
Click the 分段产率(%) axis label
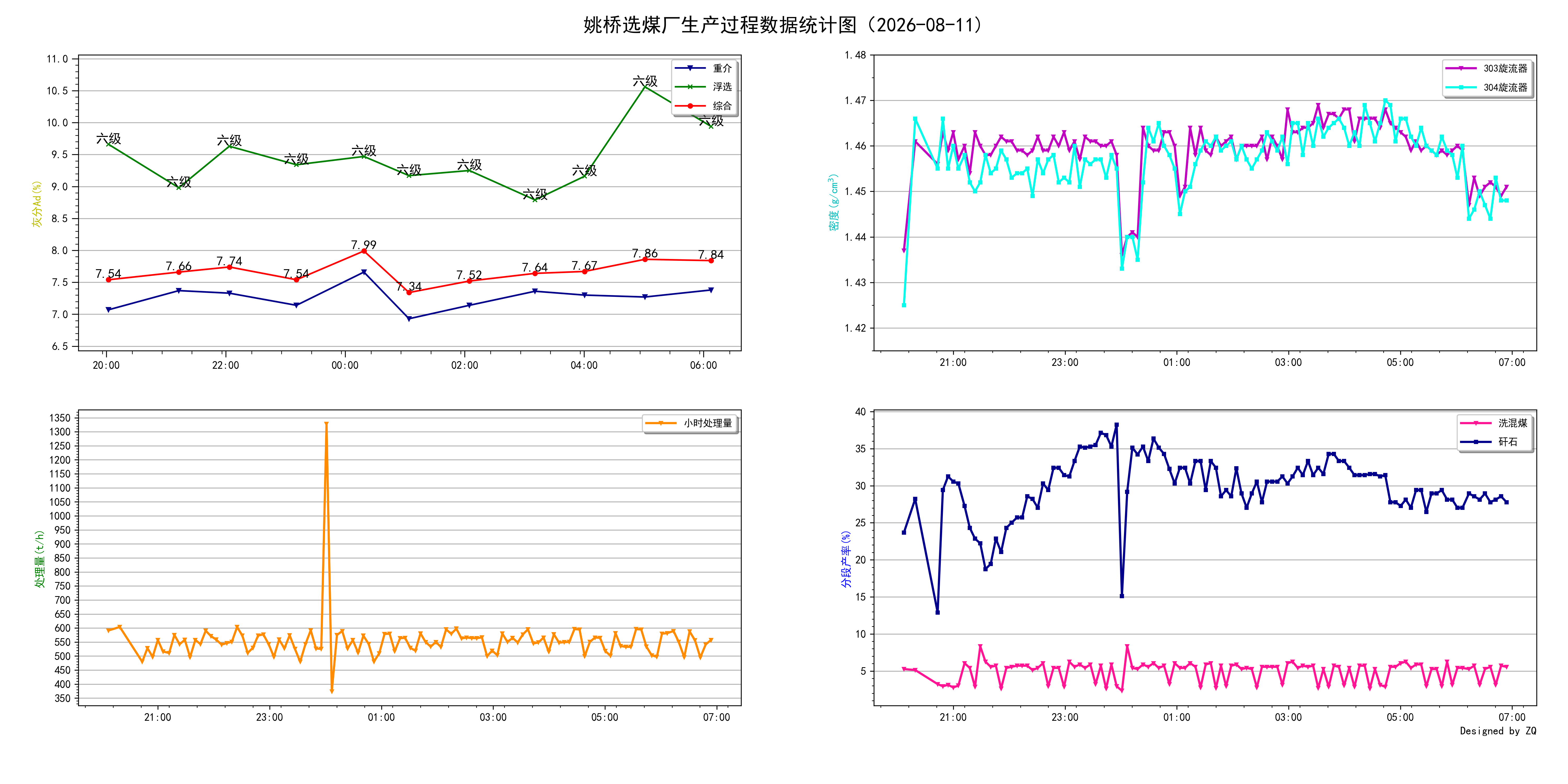(x=846, y=559)
